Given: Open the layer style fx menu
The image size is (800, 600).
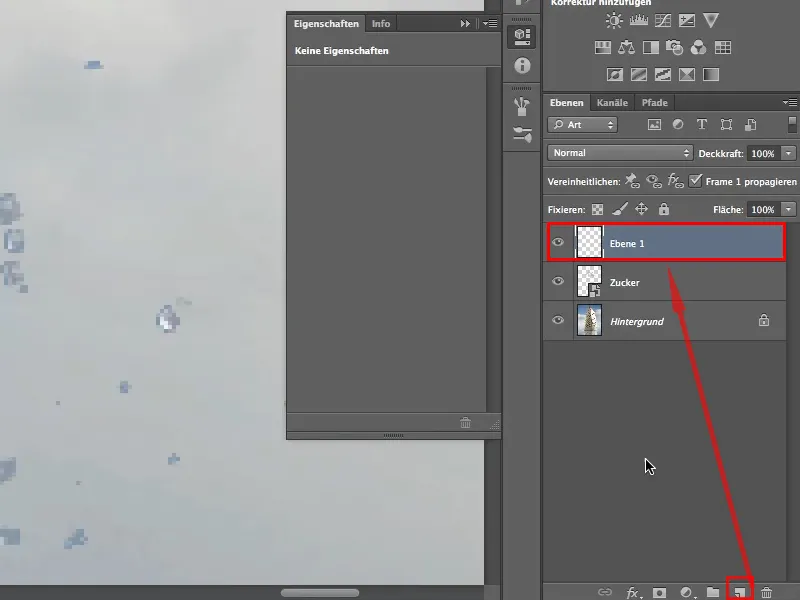Looking at the screenshot, I should coord(633,592).
